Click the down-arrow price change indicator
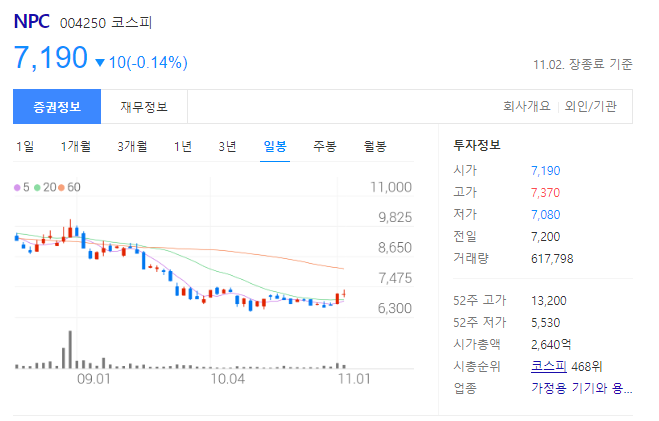Viewport: 659px width, 421px height. [x=100, y=63]
